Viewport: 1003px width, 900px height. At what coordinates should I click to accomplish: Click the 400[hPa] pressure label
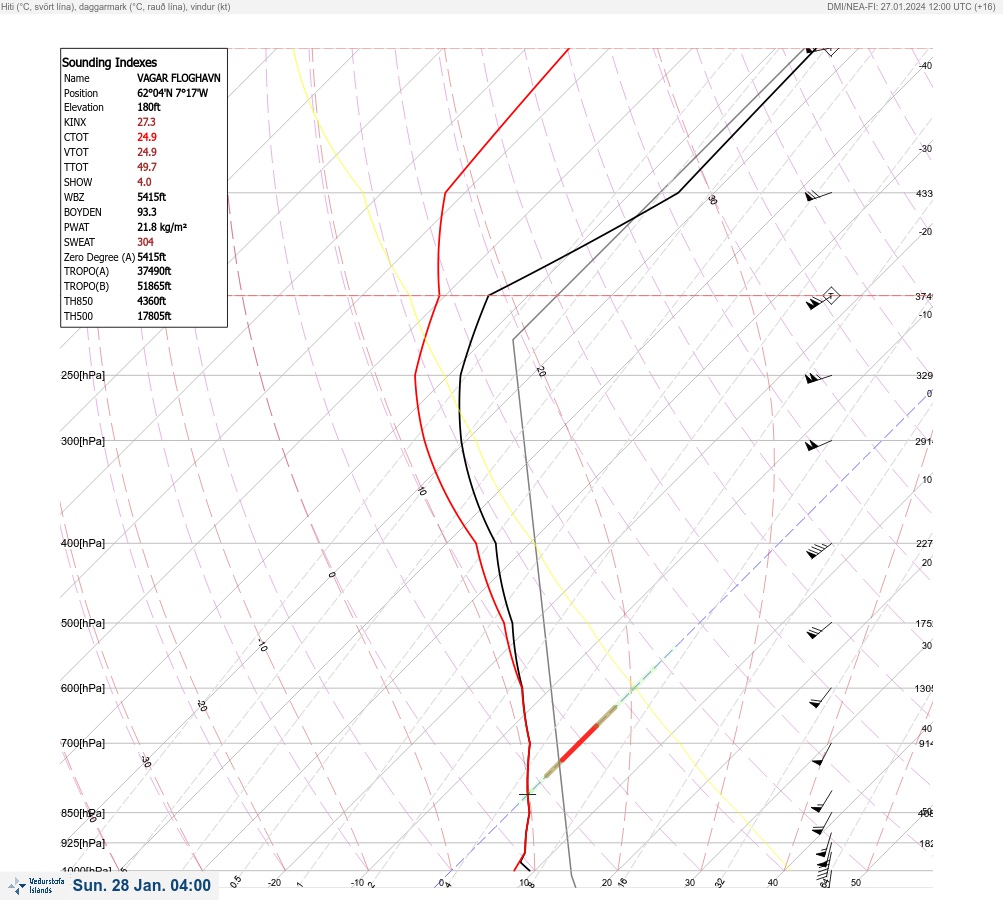83,543
